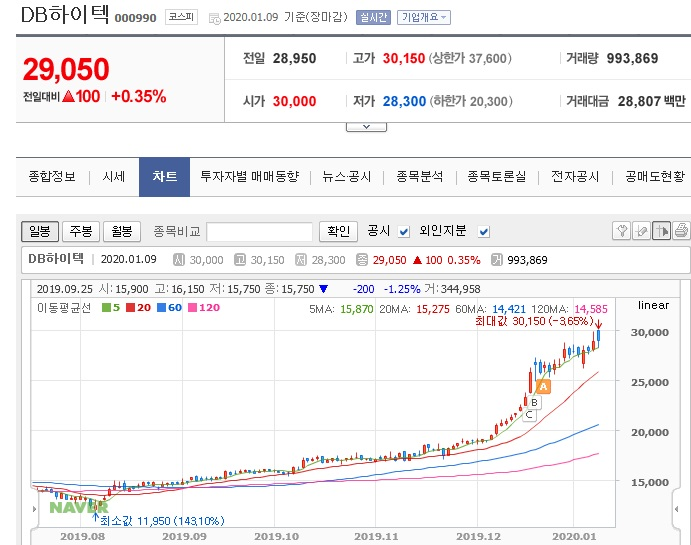Open the 기업개요 dropdown
This screenshot has height=545, width=691.
click(x=424, y=18)
